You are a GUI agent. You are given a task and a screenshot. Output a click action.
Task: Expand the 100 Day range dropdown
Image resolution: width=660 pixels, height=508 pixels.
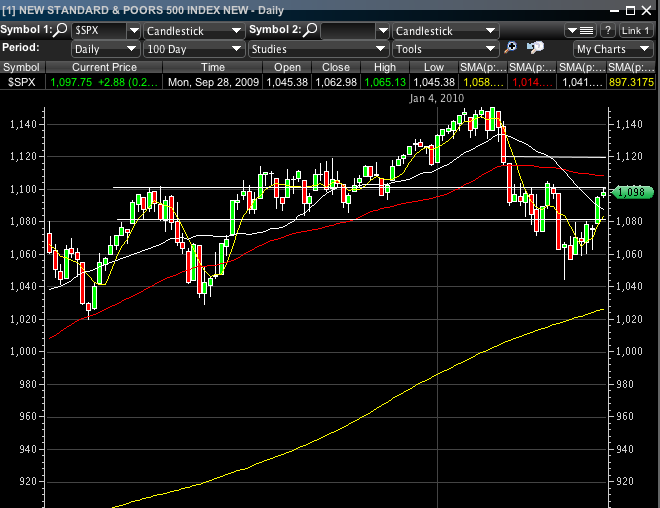pyautogui.click(x=194, y=48)
